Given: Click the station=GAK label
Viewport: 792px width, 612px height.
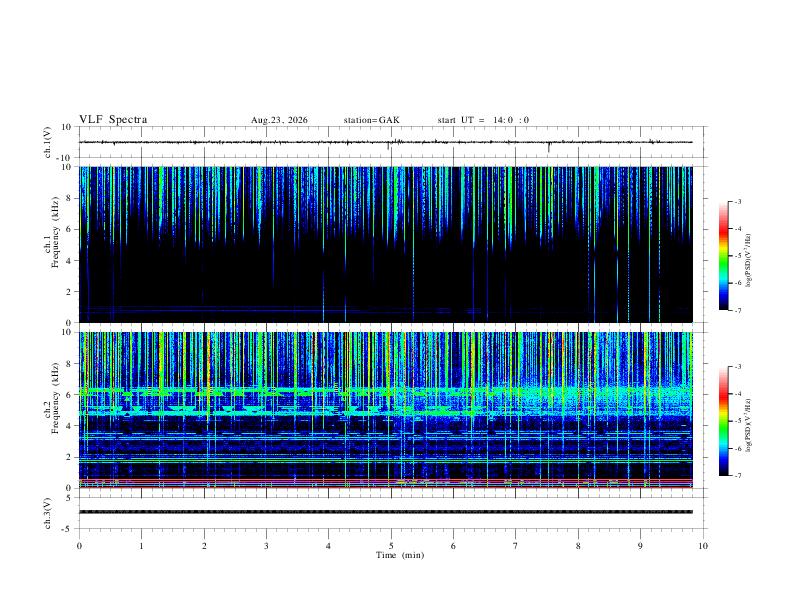Looking at the screenshot, I should pos(371,120).
